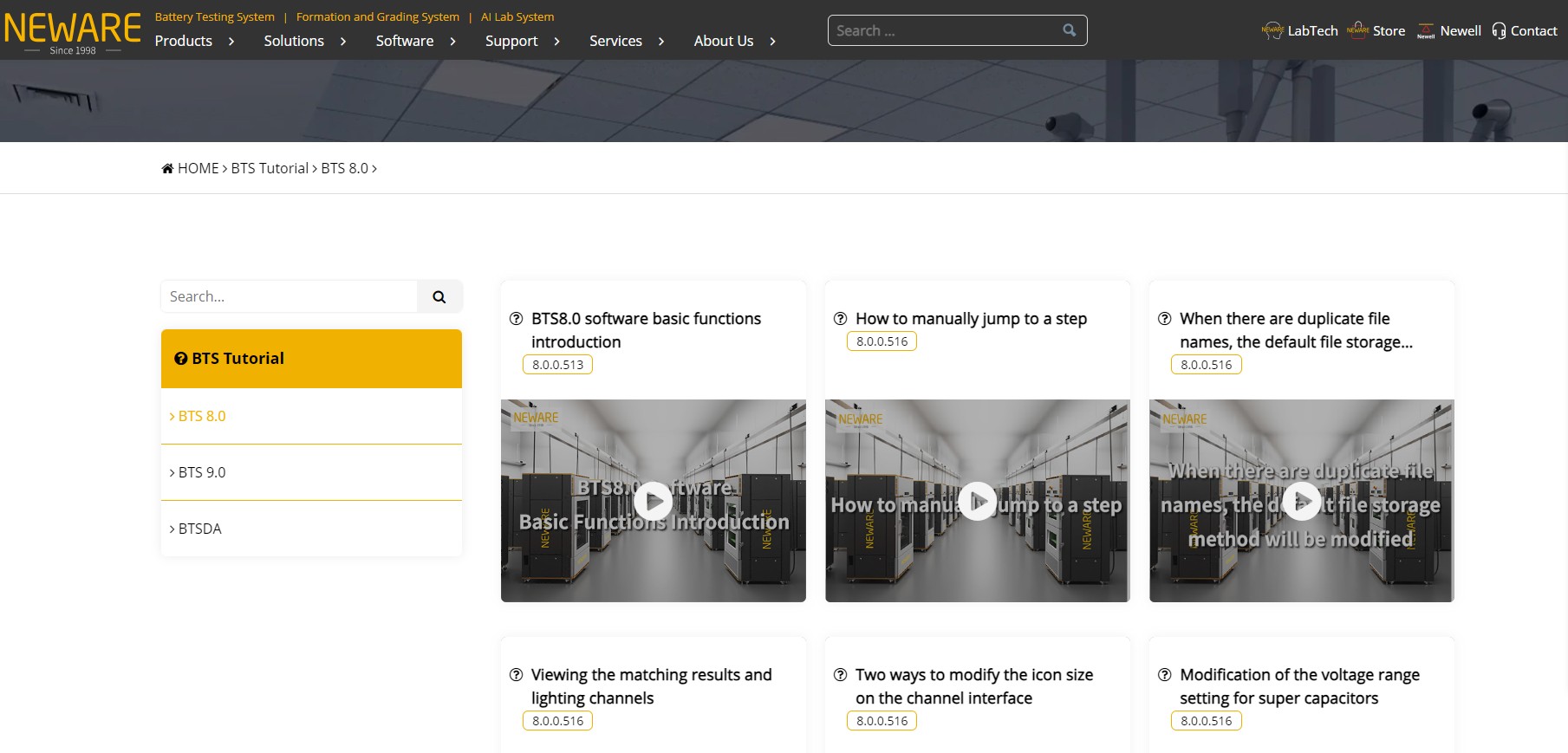1568x753 pixels.
Task: Click the 8.0.0.516 tag under Two ways to modify
Action: pos(882,721)
